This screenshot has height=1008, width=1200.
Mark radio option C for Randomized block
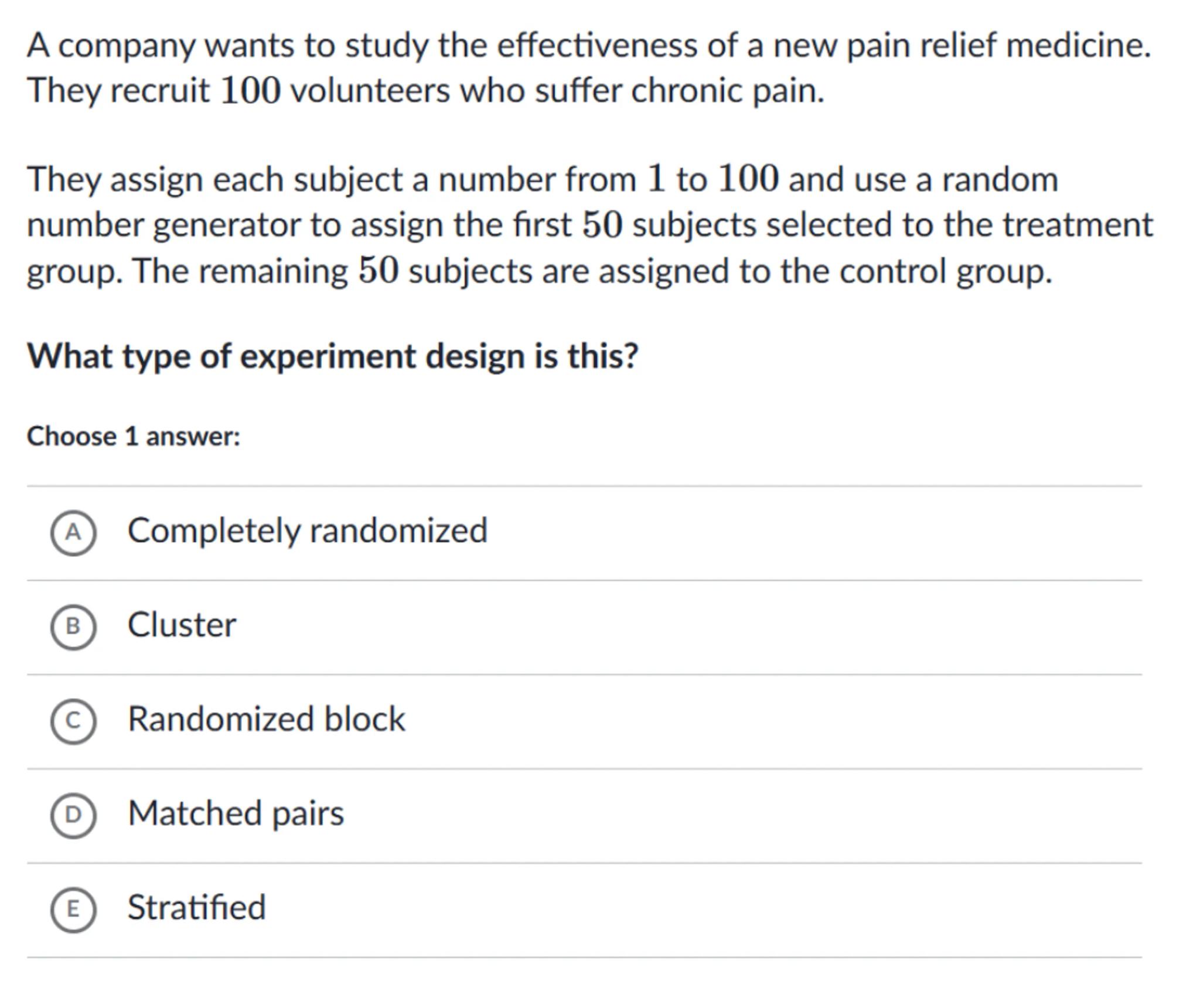[x=73, y=720]
